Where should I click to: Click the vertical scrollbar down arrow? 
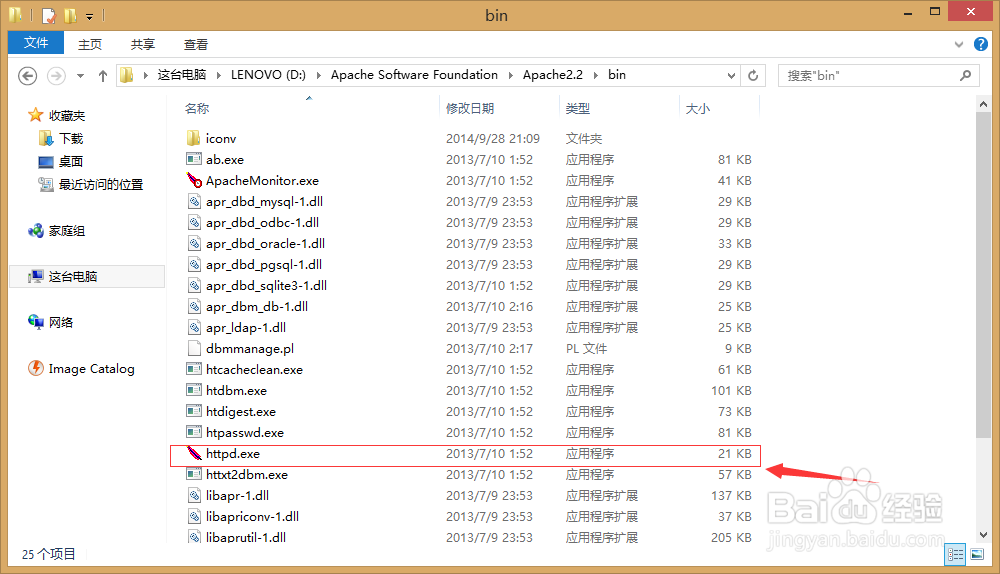point(983,534)
